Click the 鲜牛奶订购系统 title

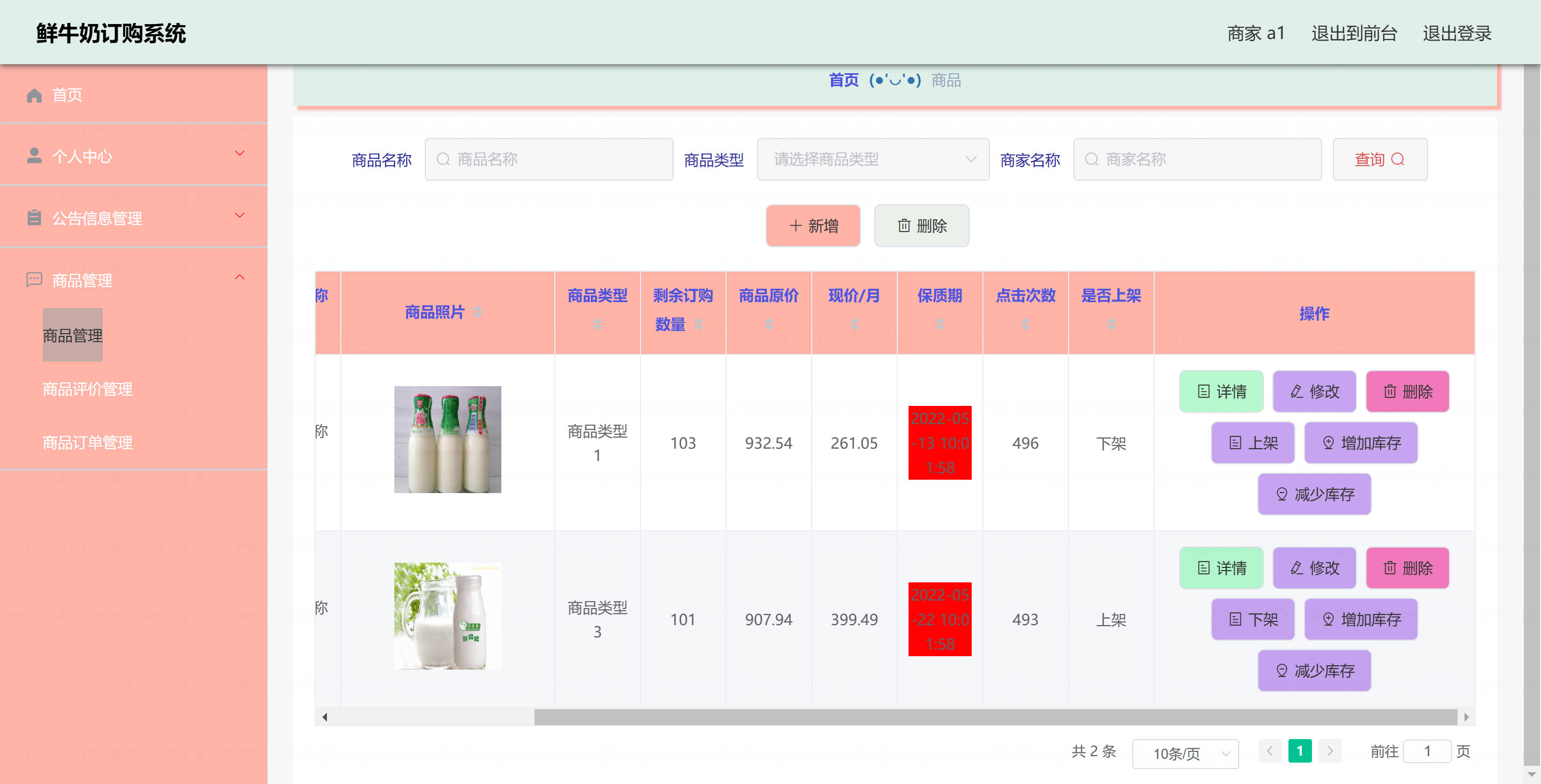pyautogui.click(x=111, y=34)
